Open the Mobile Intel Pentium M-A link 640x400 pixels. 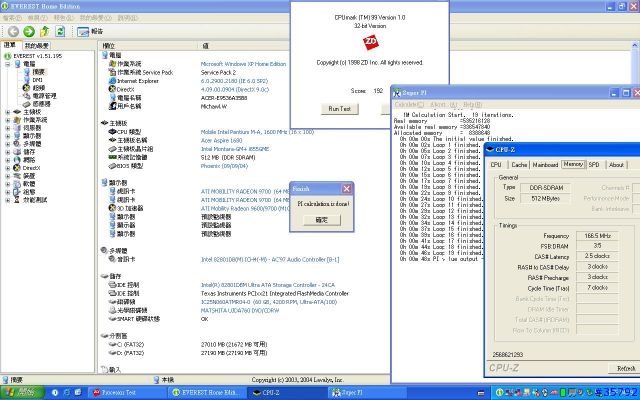click(x=257, y=132)
